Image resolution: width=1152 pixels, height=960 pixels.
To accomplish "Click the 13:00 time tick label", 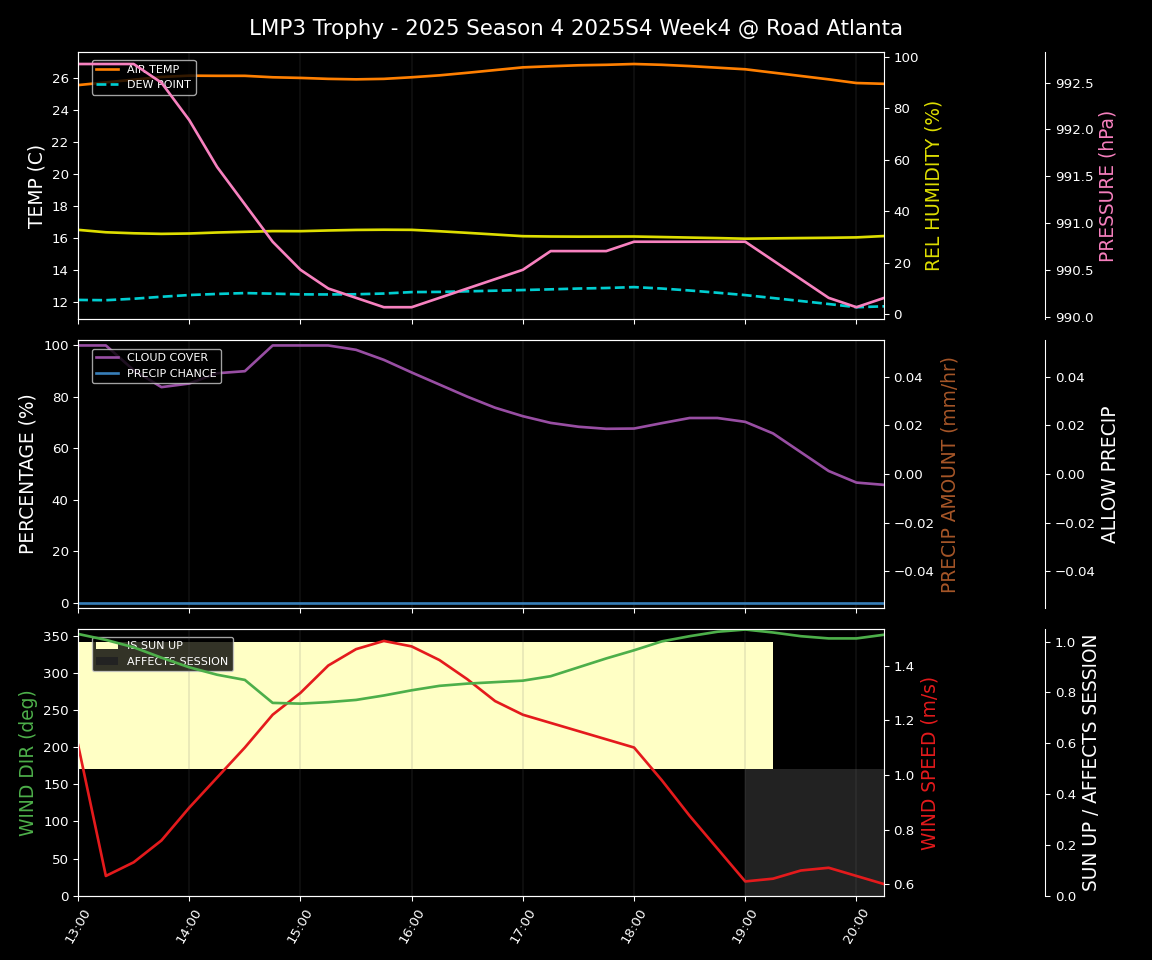I will click(73, 925).
